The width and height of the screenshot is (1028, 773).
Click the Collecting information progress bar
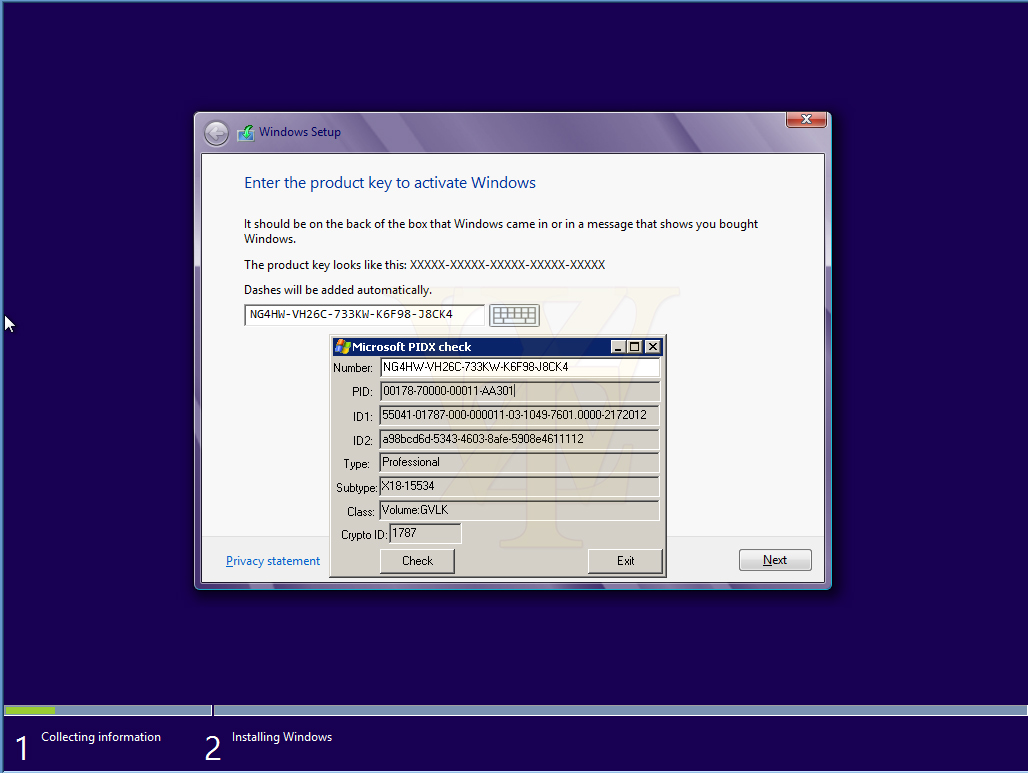click(x=108, y=710)
